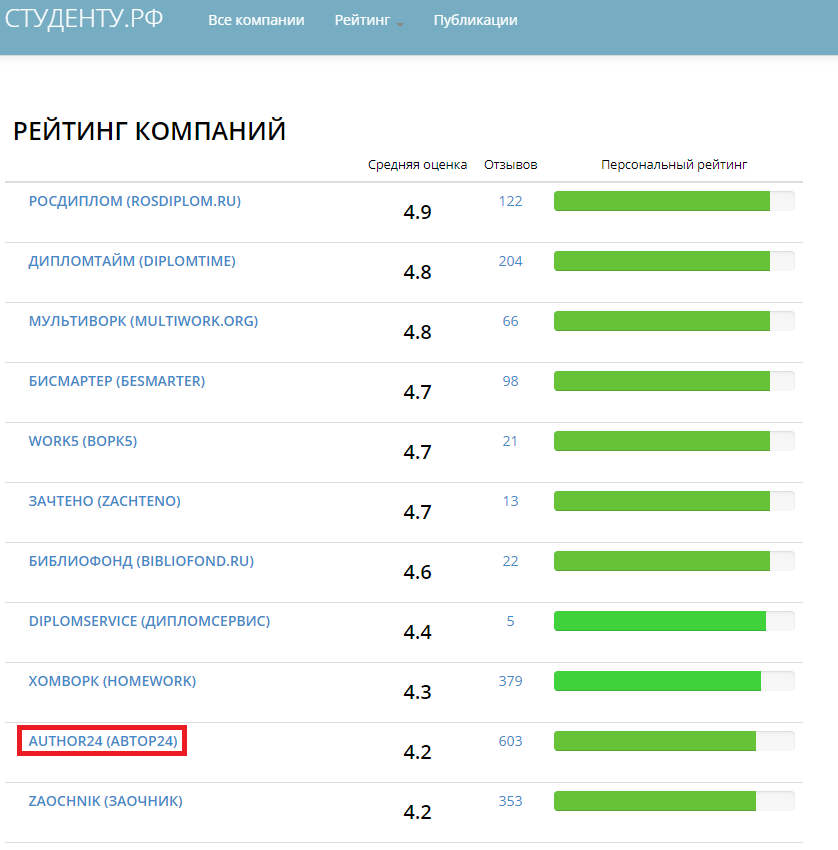Viewport: 838px width, 850px height.
Task: Click the 4.6 average score of Библиофонд
Action: point(417,572)
